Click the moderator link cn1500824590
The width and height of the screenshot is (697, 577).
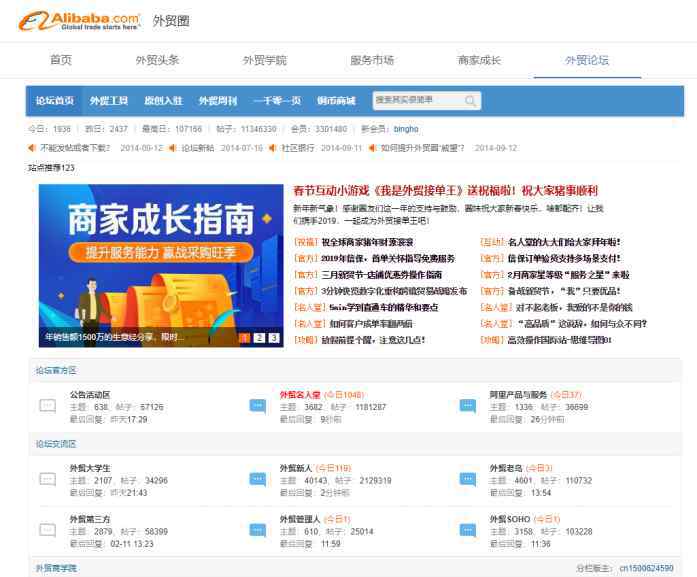(646, 568)
